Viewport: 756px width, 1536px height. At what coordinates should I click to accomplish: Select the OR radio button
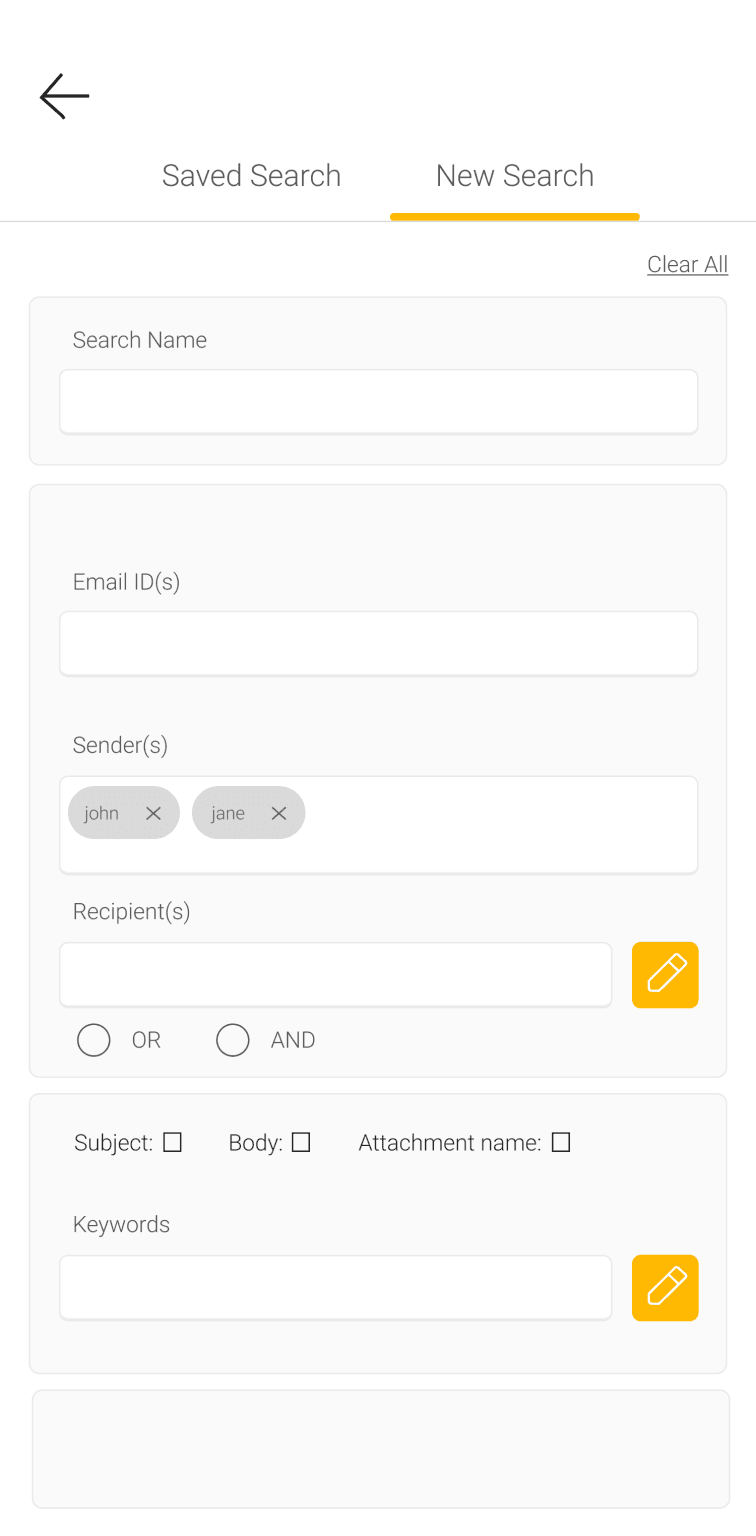pos(94,1040)
